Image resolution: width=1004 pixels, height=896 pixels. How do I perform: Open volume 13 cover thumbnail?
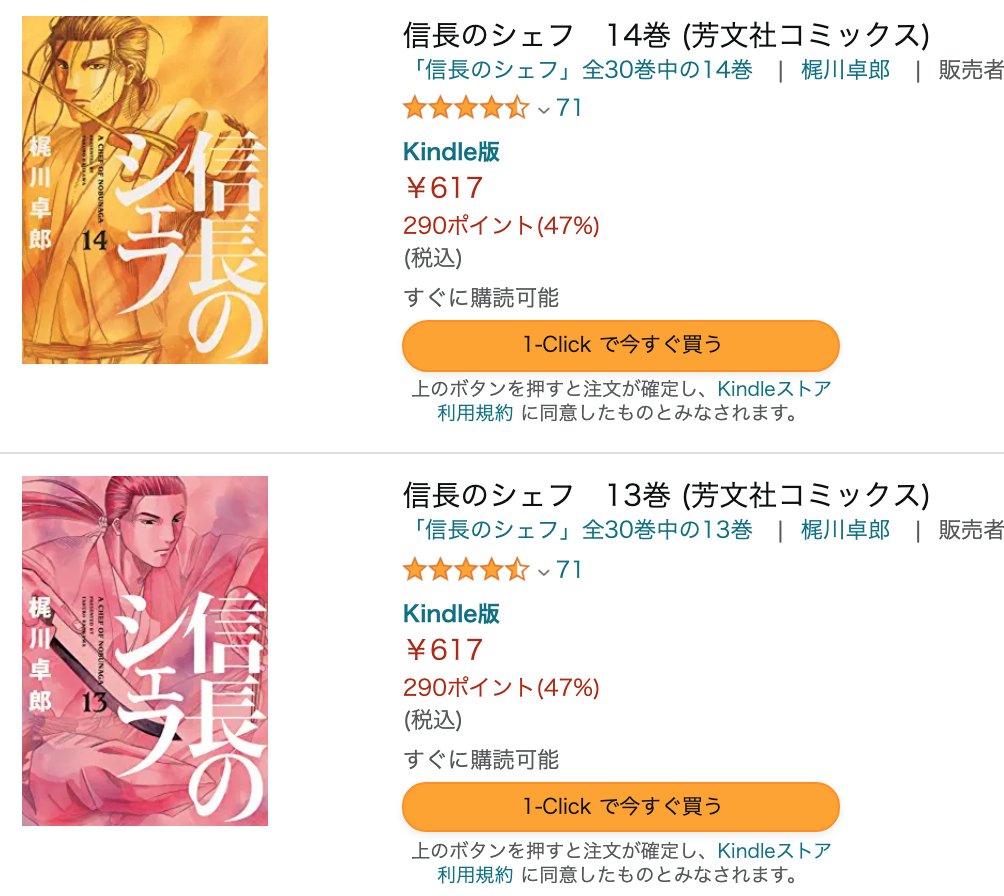click(x=145, y=651)
